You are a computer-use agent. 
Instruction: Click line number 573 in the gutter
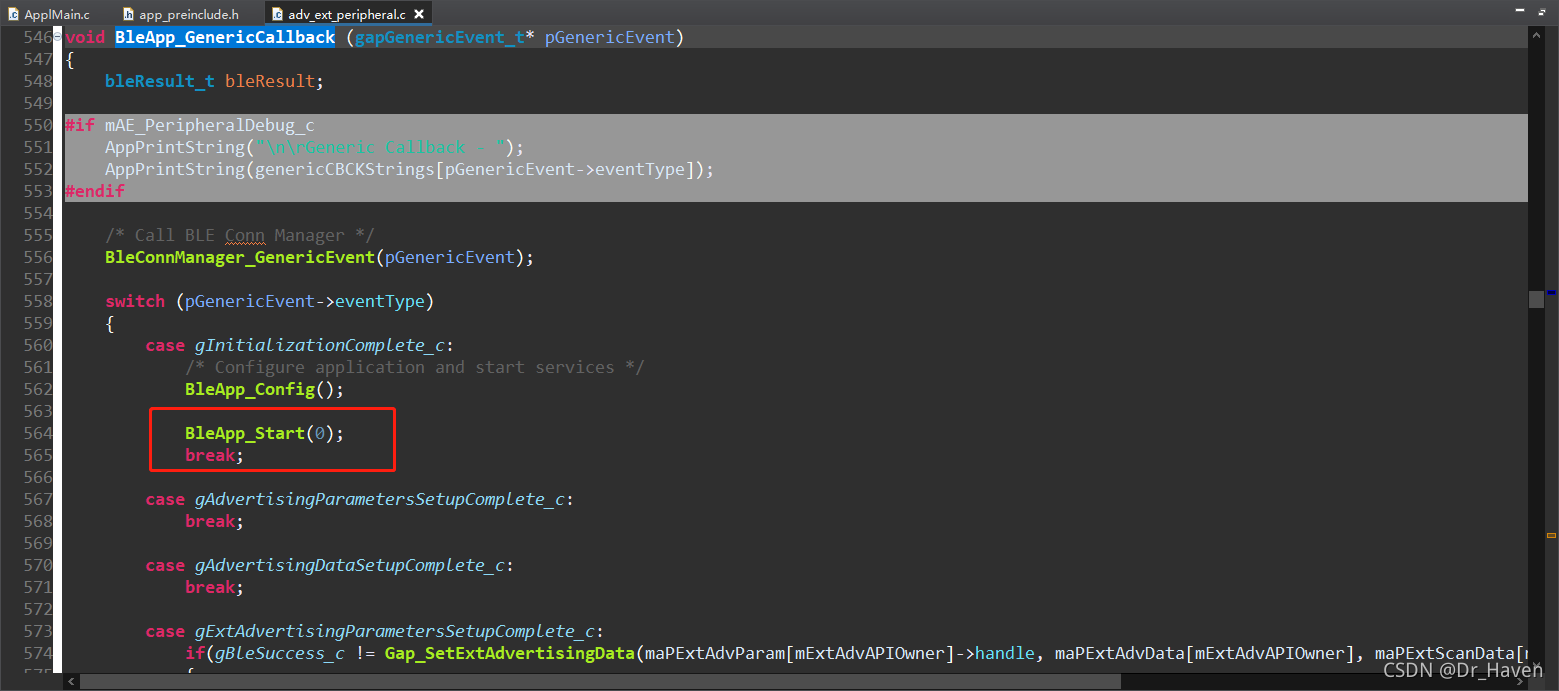(37, 631)
